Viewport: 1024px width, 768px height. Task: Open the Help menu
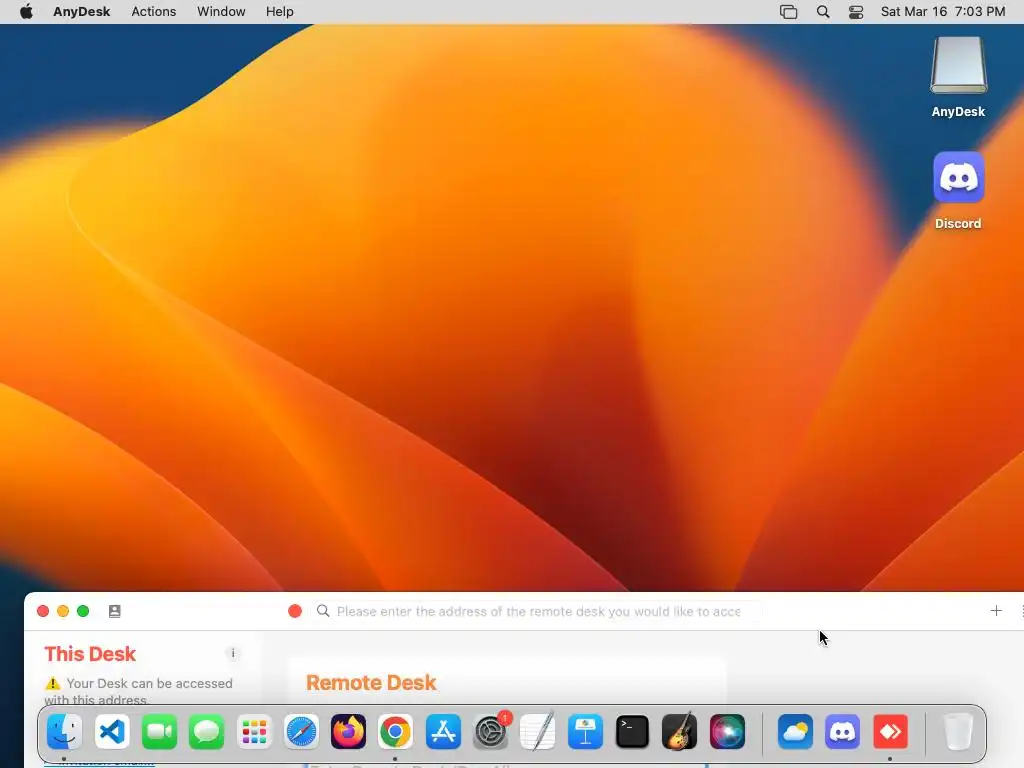pos(280,12)
